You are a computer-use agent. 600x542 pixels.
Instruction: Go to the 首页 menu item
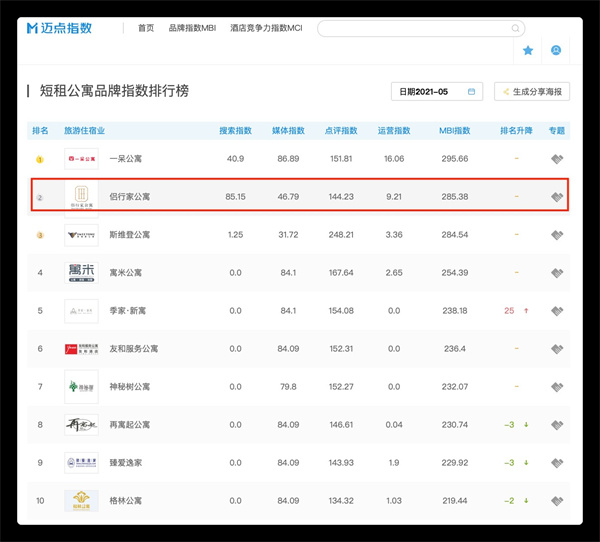pos(146,29)
